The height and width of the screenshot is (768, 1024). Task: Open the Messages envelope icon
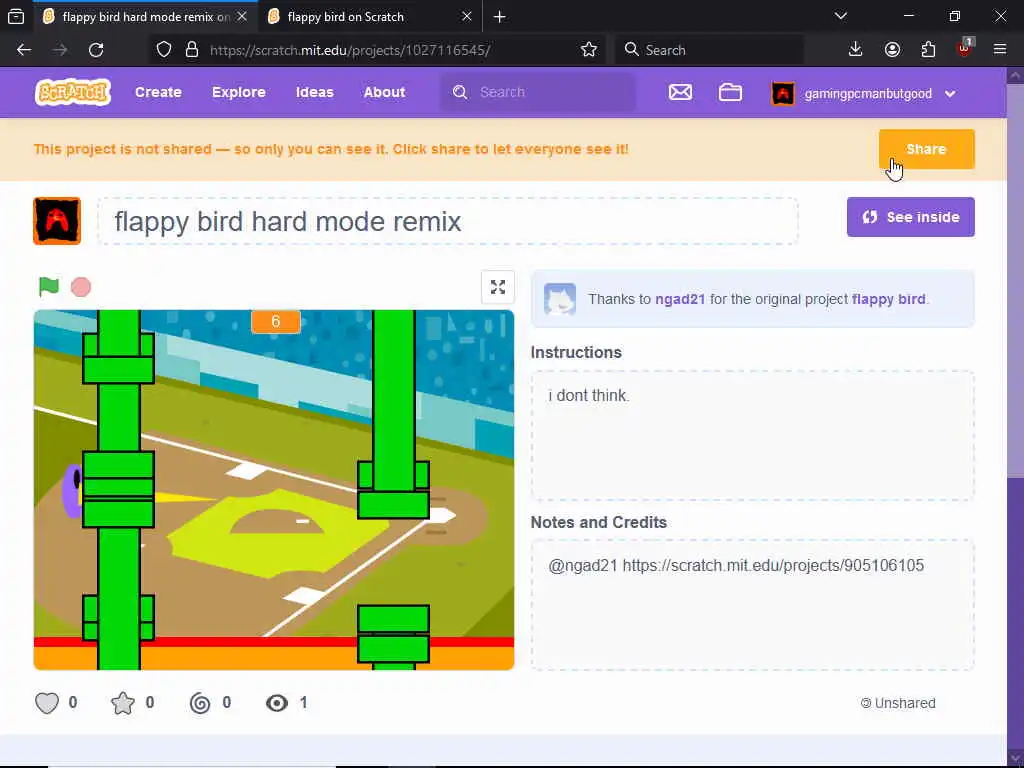click(680, 93)
